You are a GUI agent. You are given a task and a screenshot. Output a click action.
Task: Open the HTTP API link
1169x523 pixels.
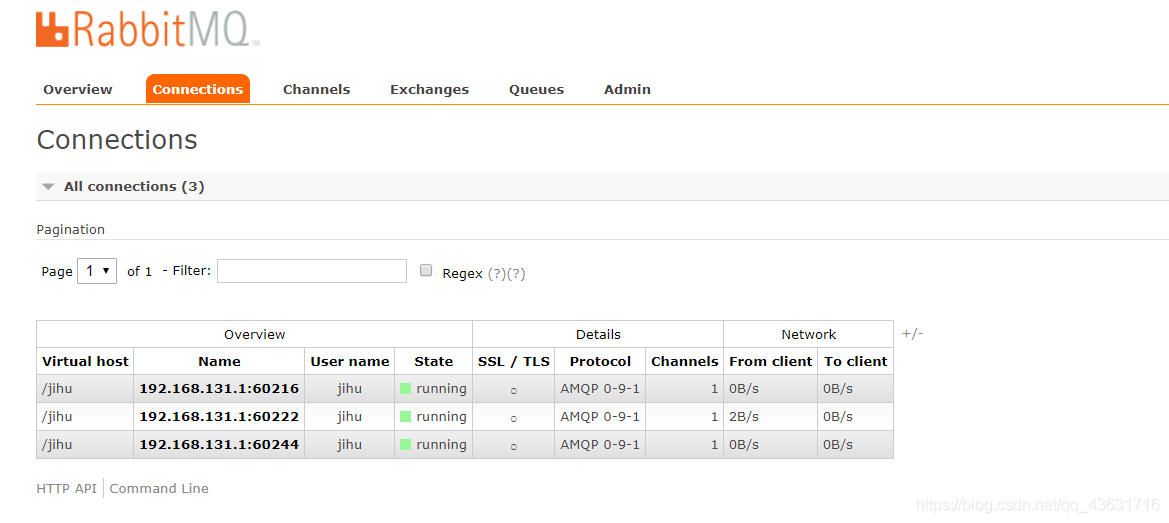[66, 489]
